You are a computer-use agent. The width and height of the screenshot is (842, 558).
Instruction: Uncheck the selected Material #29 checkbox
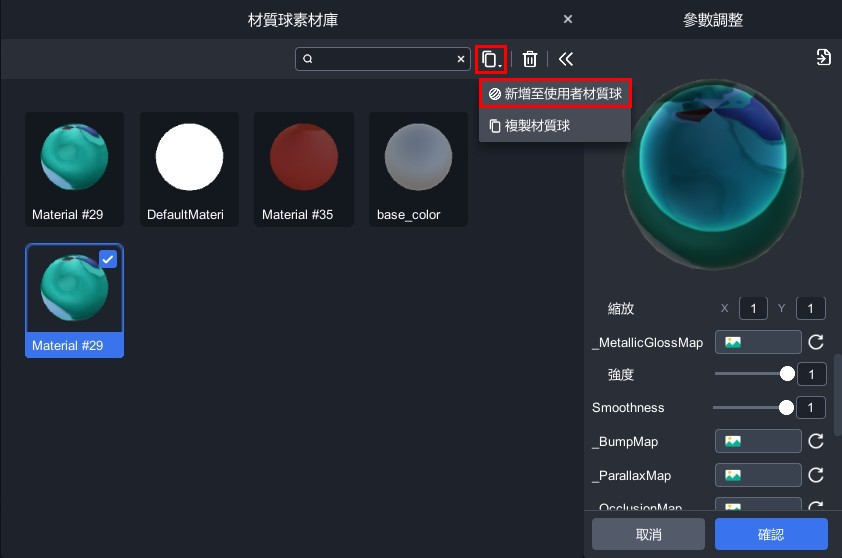coord(108,259)
